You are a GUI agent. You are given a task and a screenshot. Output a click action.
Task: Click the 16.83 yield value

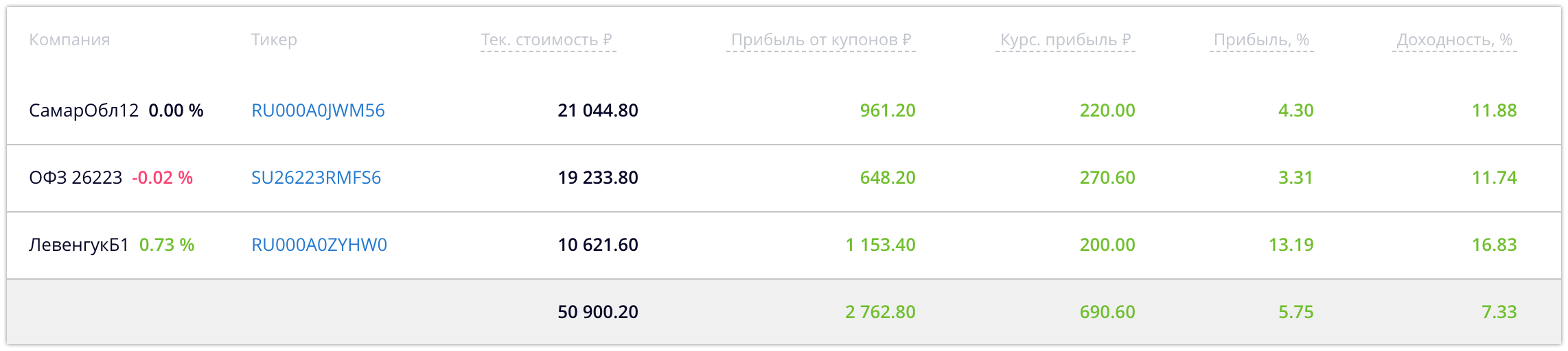point(1494,245)
